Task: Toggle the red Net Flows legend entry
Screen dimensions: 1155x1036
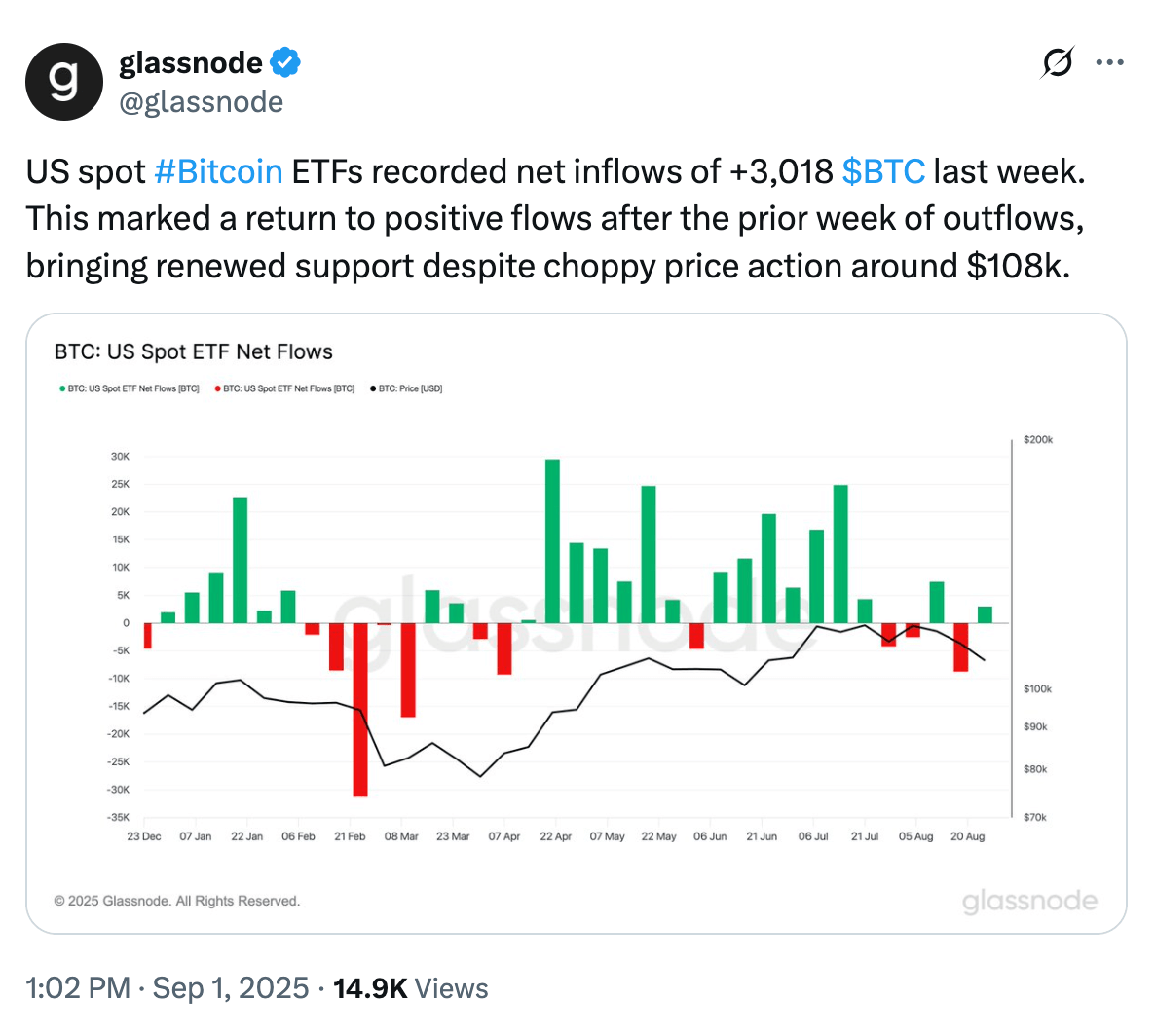Action: coord(284,388)
